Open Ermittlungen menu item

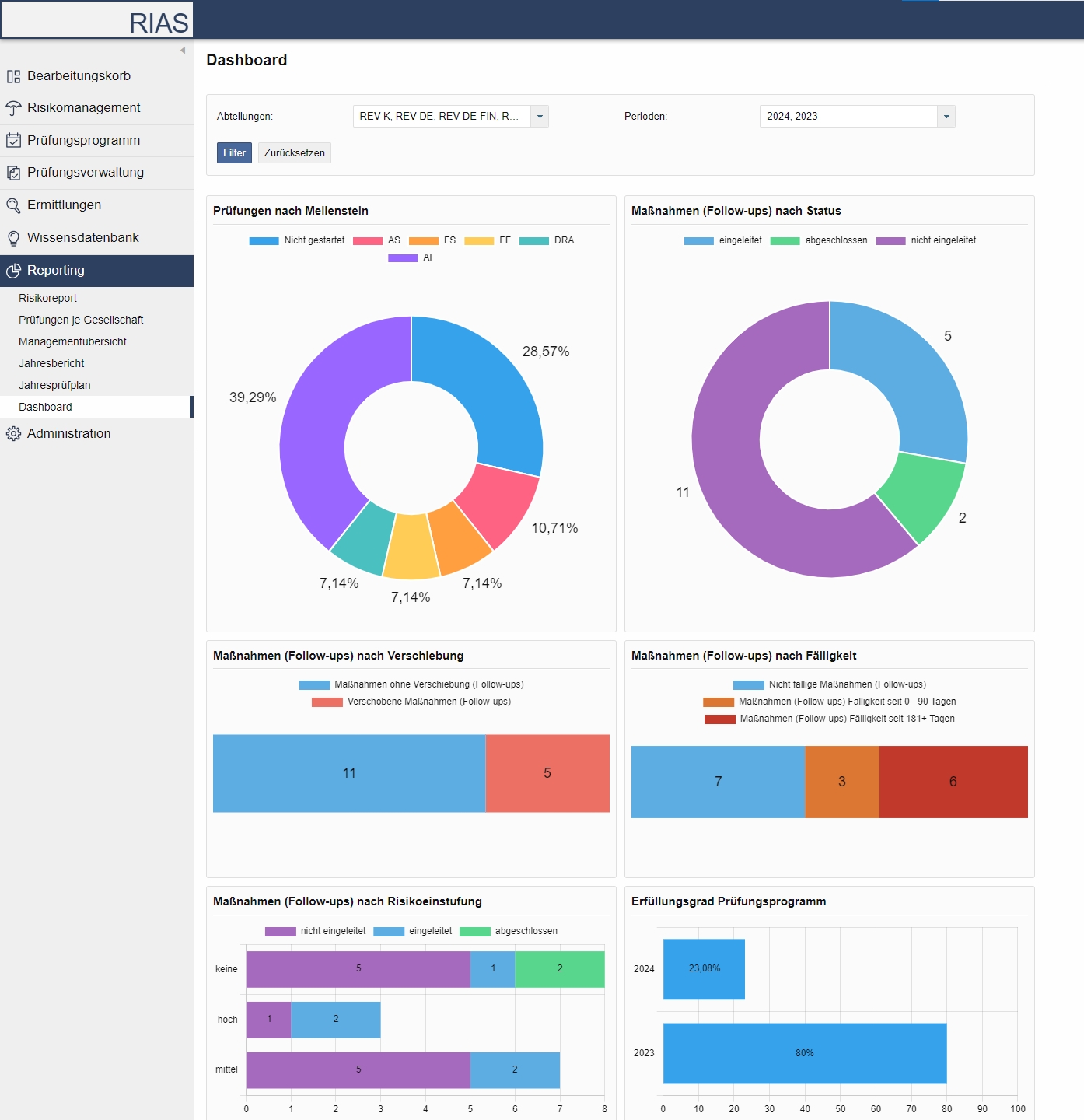pos(96,205)
